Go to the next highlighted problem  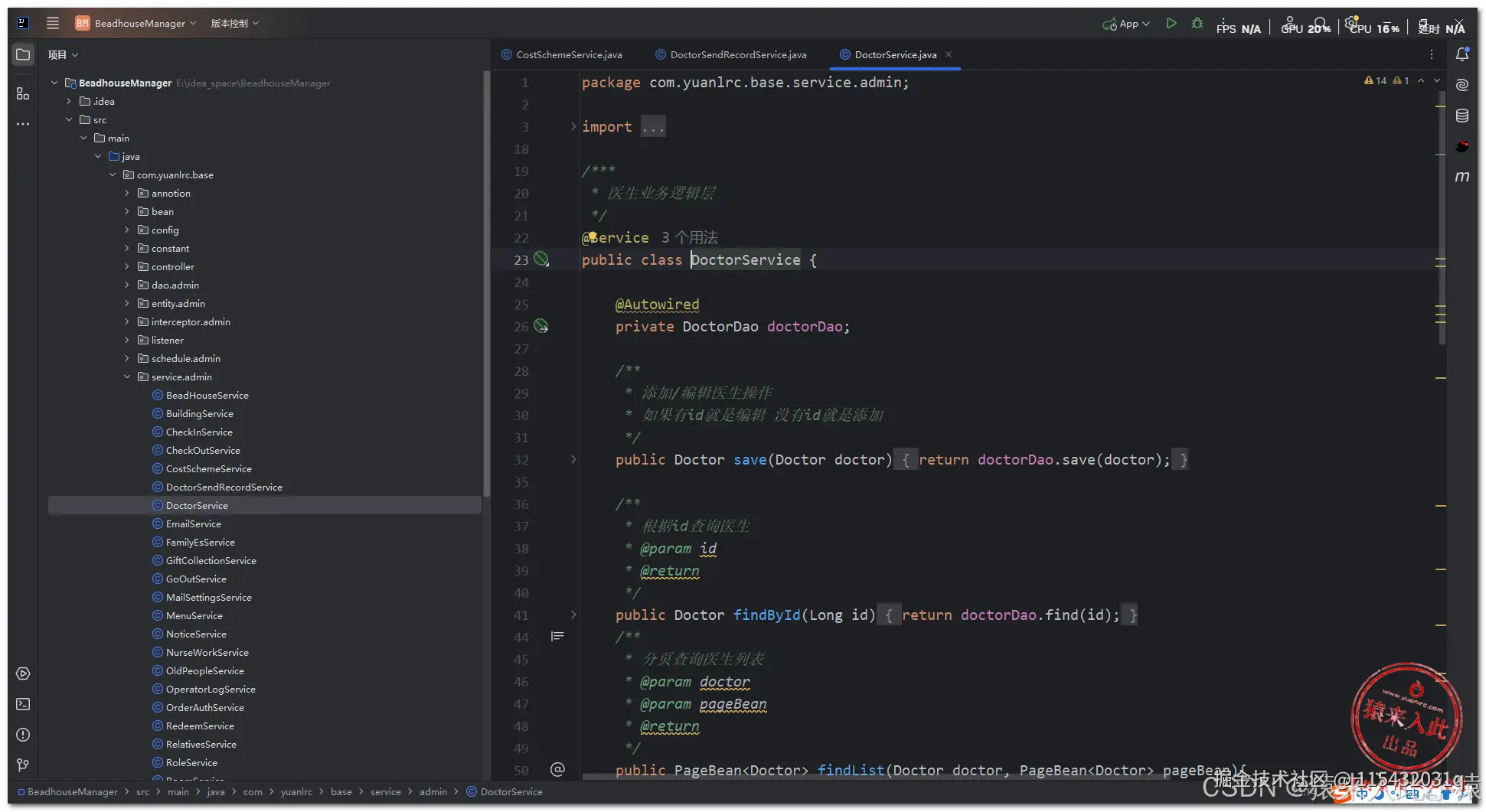pos(1437,80)
